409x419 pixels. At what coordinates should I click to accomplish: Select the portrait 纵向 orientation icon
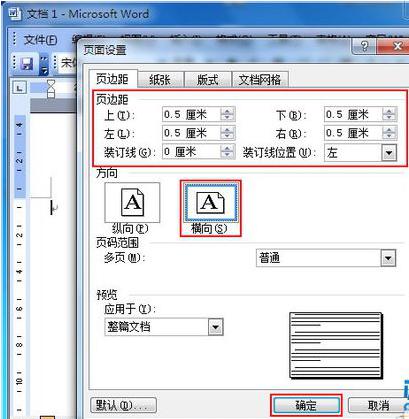tap(132, 203)
